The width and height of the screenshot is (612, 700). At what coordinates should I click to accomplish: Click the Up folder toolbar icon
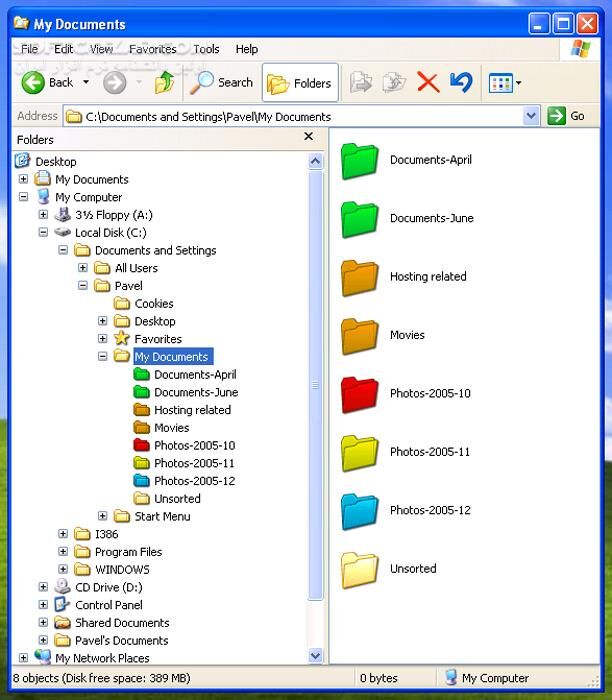pos(164,83)
